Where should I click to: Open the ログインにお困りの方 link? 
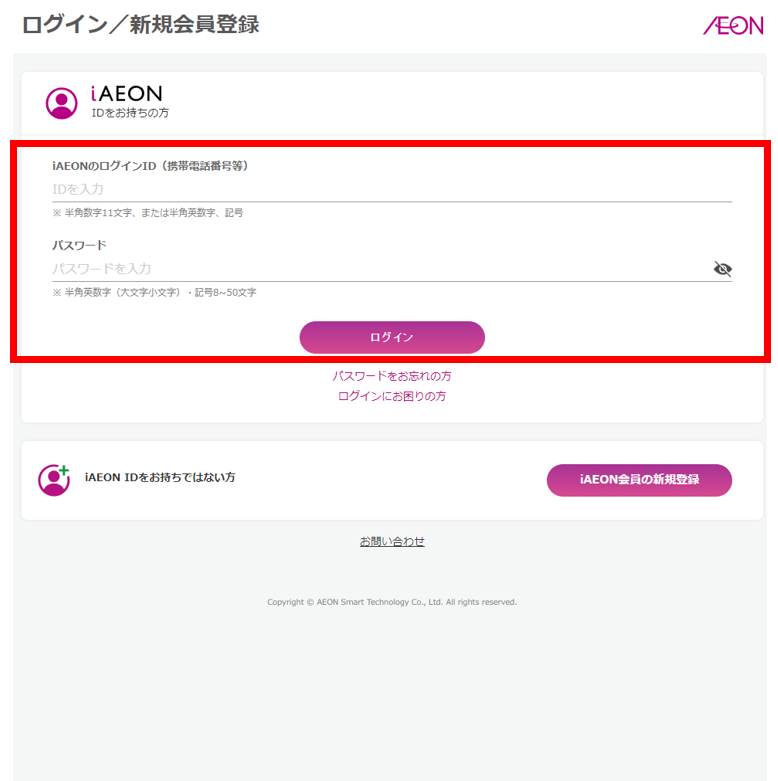tap(392, 396)
